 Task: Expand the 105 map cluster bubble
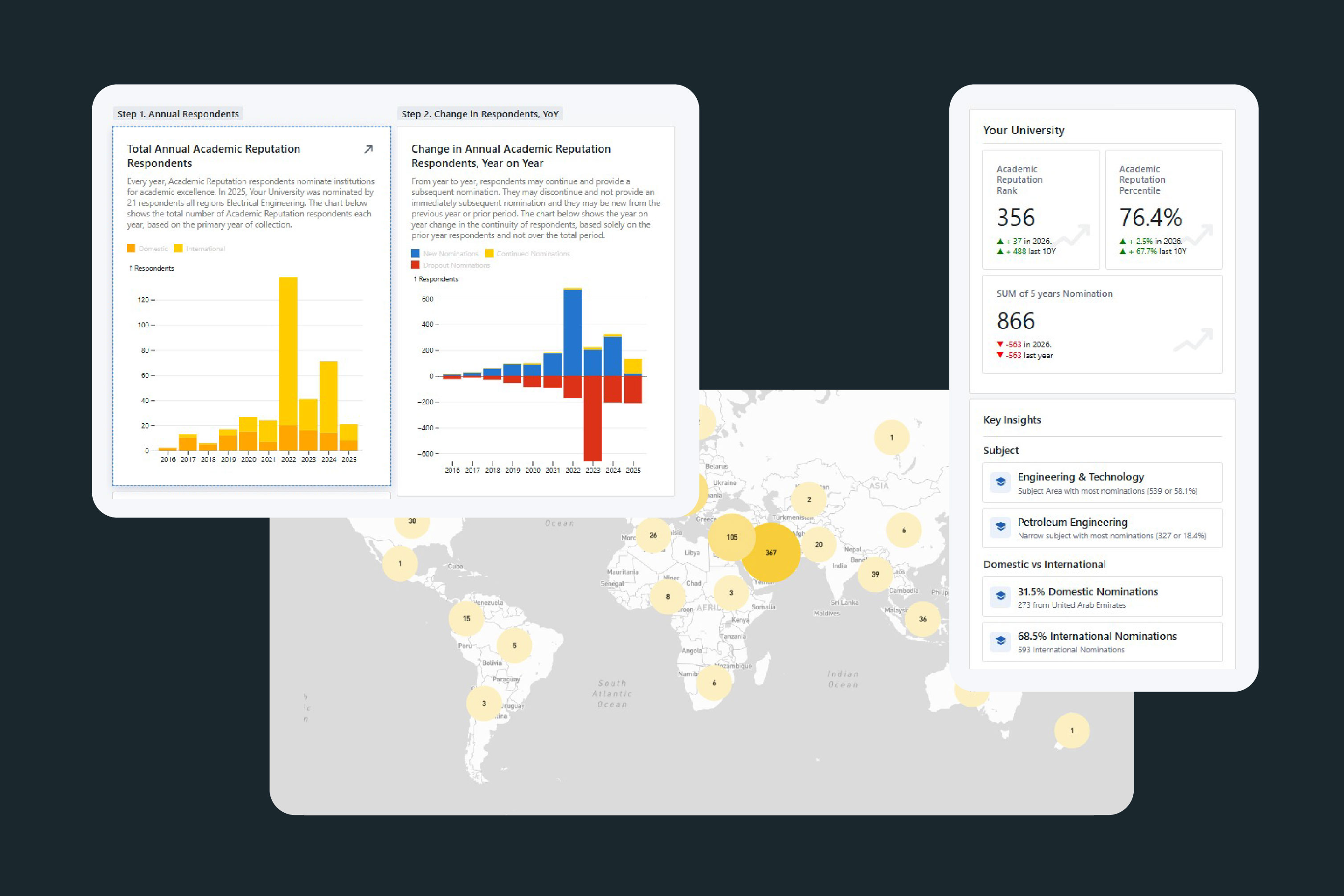coord(732,537)
